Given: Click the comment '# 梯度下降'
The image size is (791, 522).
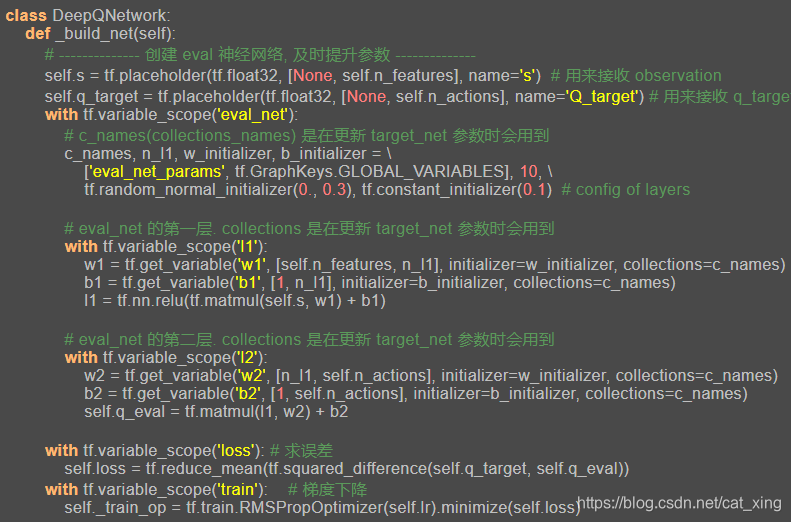Looking at the screenshot, I should coord(327,489).
